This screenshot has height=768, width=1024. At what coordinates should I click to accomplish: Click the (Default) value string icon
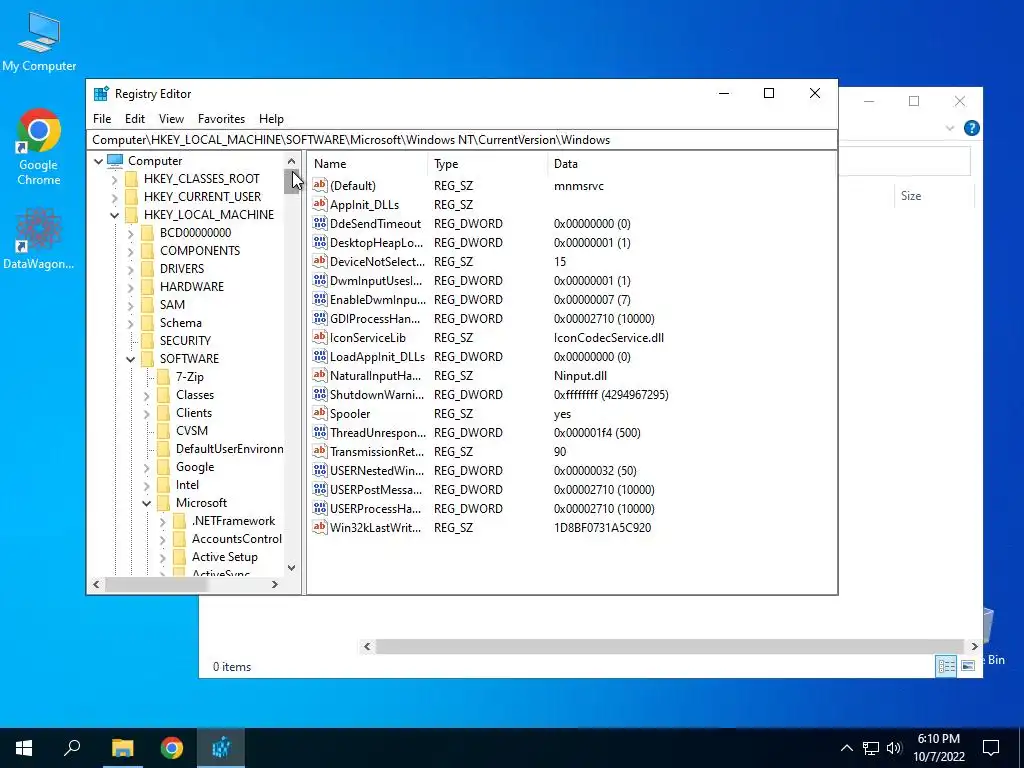319,185
